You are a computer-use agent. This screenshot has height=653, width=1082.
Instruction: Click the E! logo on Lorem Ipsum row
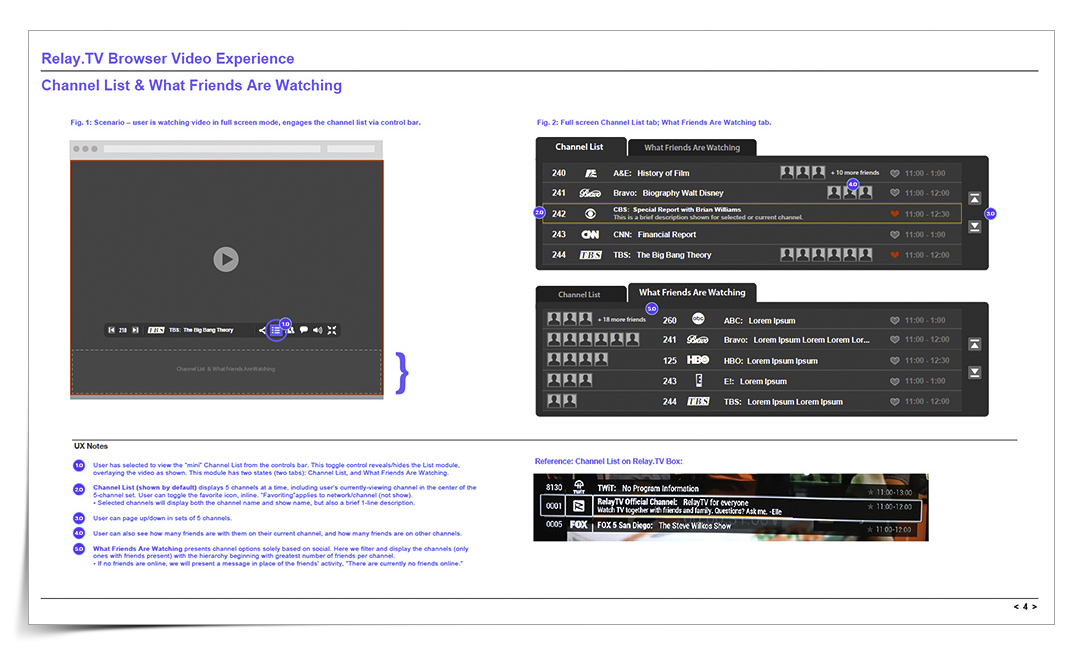point(698,380)
